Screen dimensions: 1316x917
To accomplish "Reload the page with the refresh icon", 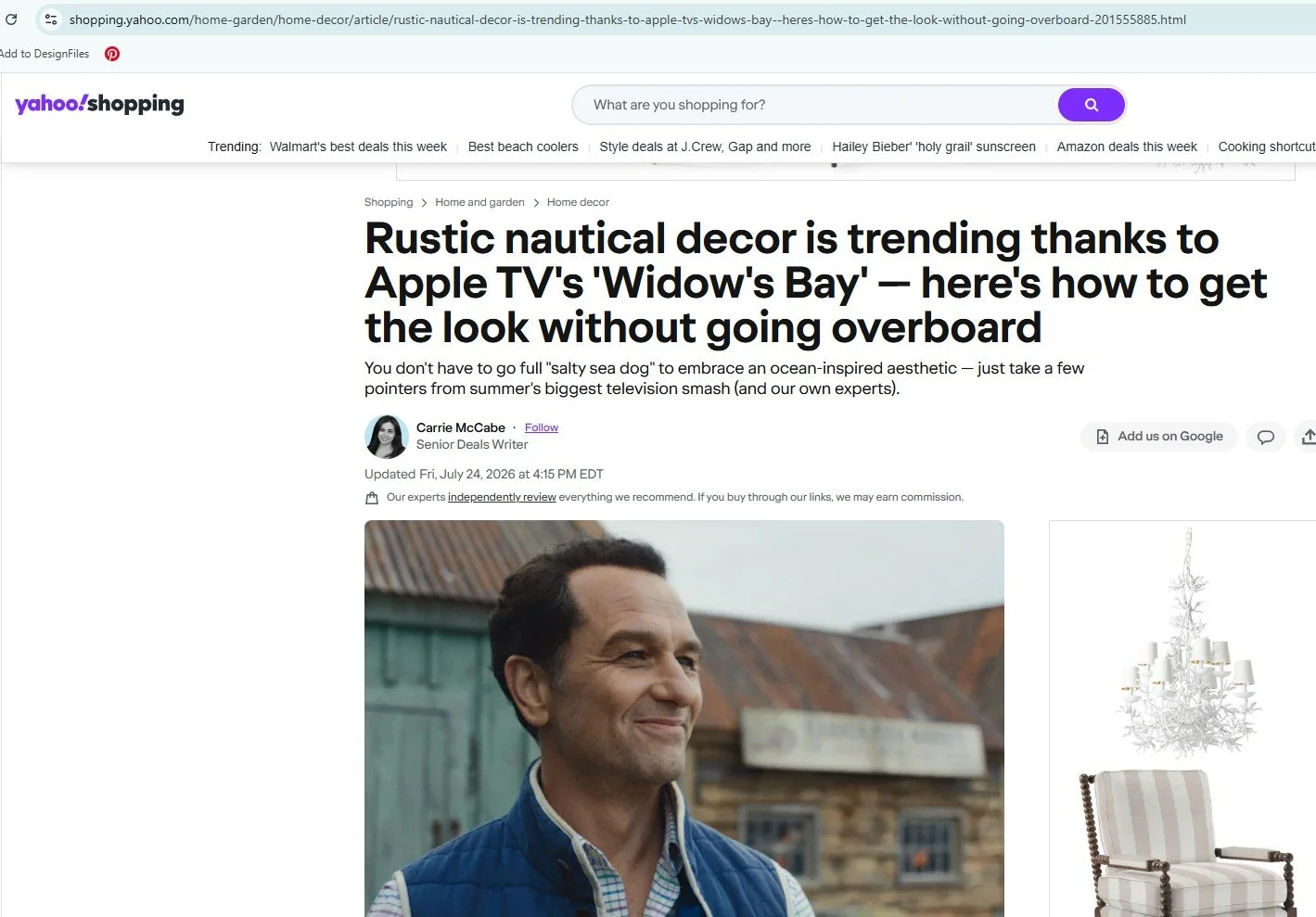I will pyautogui.click(x=11, y=19).
